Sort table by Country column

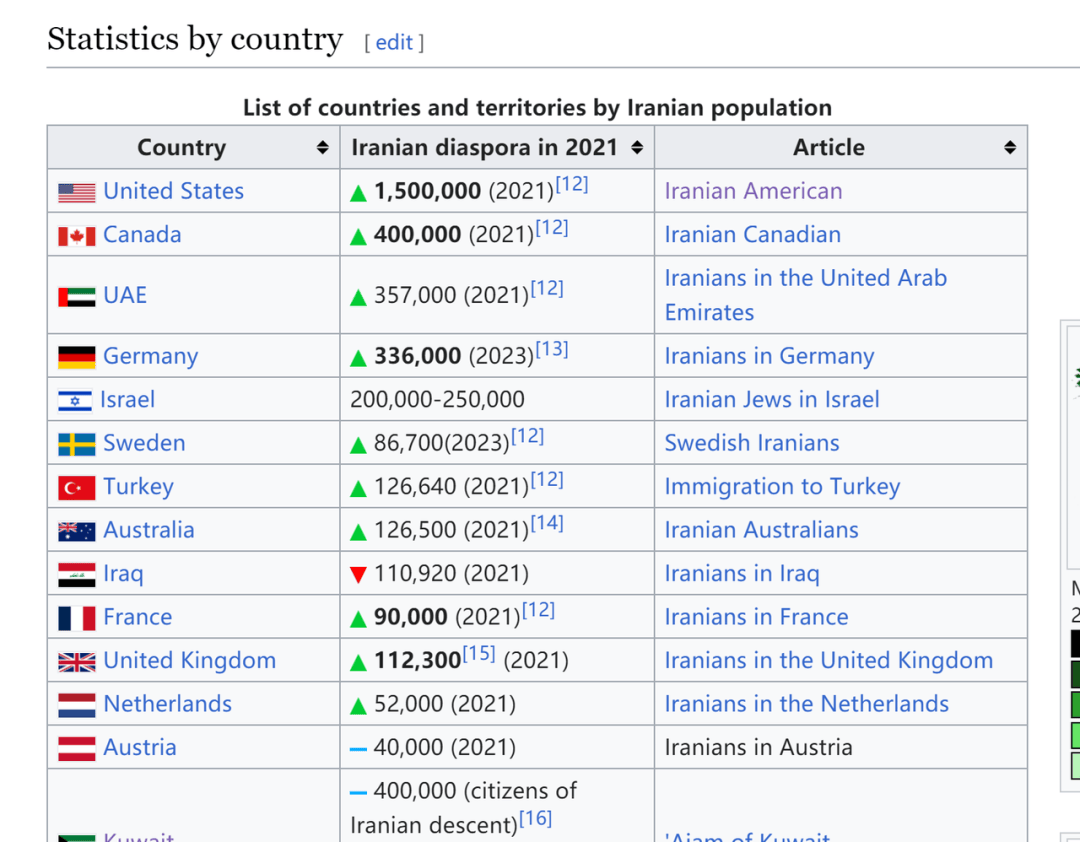[322, 148]
